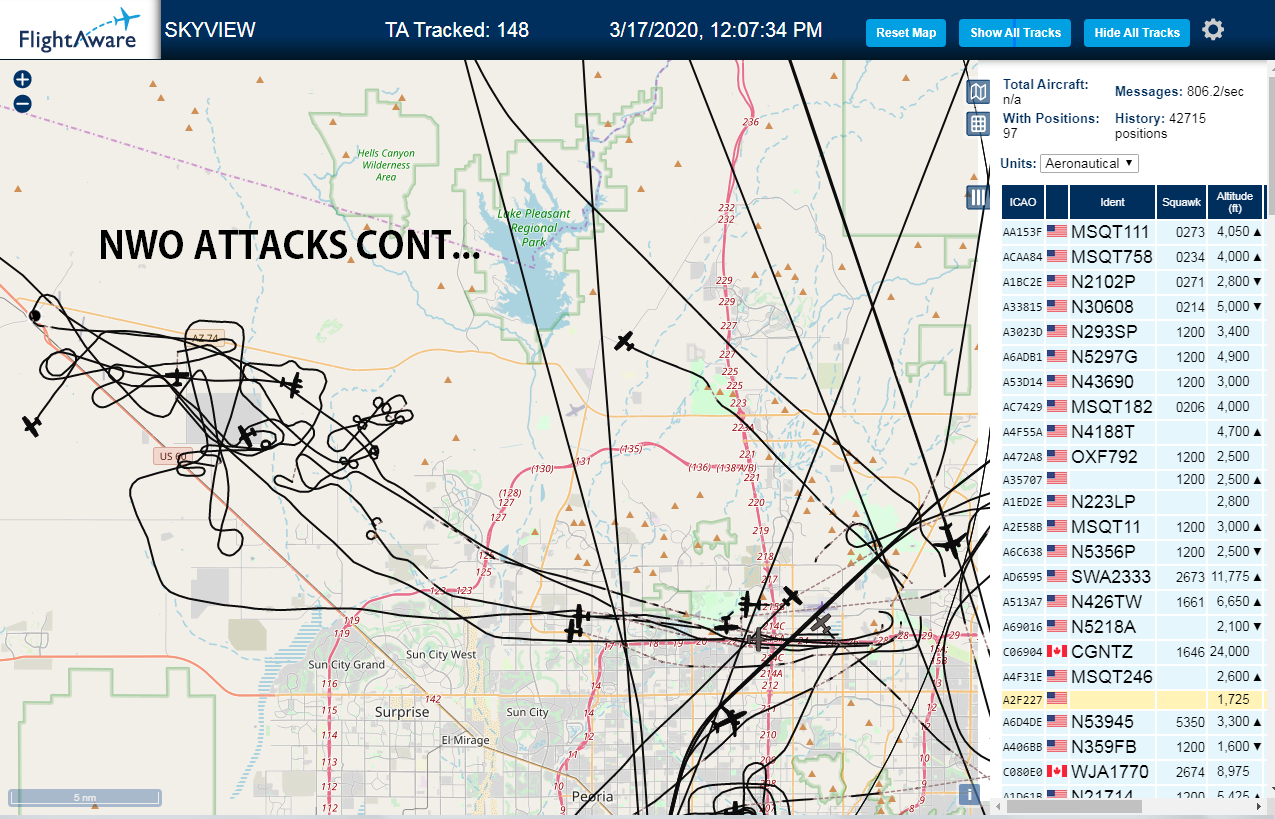Select the leftmost aircraft icon on the map

tap(32, 426)
